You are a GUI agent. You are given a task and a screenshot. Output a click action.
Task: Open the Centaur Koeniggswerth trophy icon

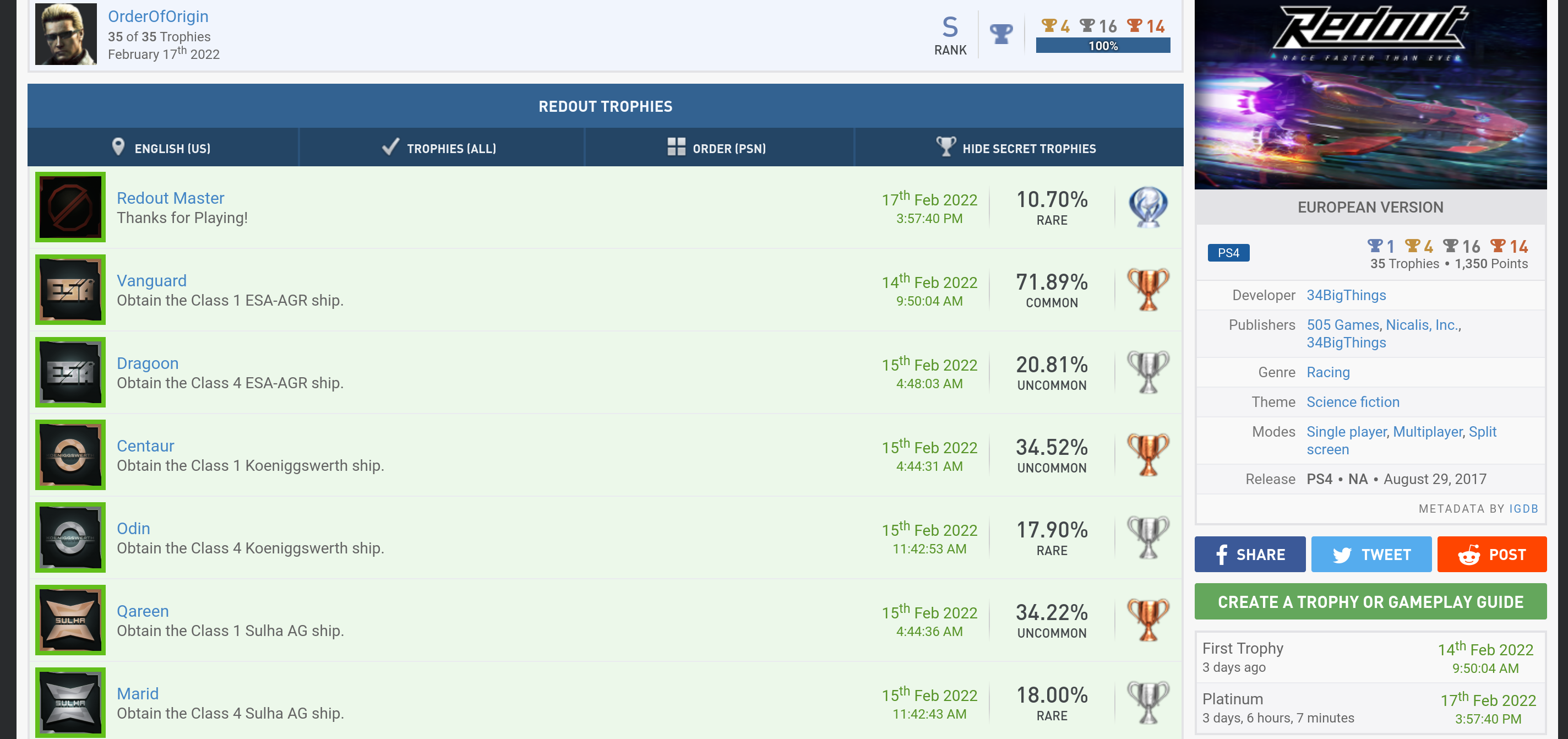click(70, 455)
